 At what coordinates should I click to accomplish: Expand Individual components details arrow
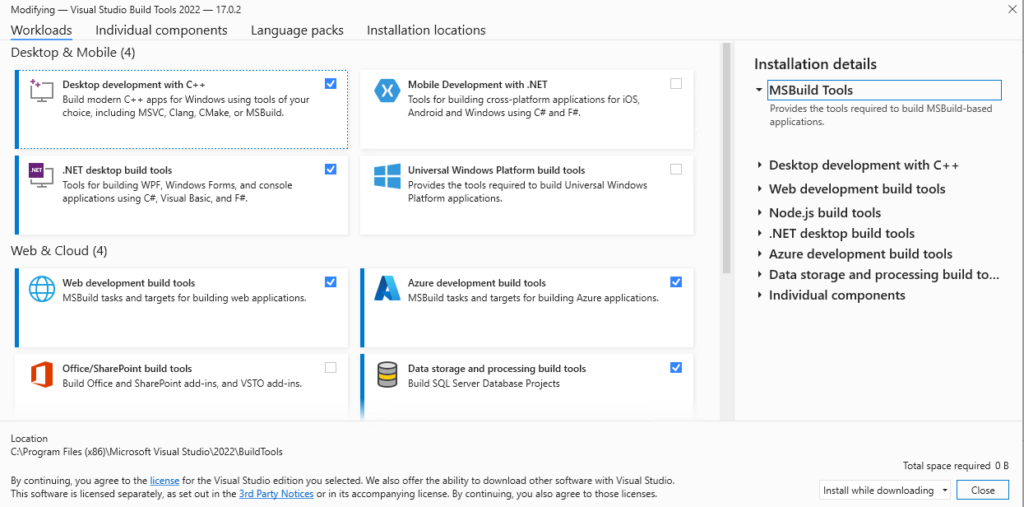(760, 295)
